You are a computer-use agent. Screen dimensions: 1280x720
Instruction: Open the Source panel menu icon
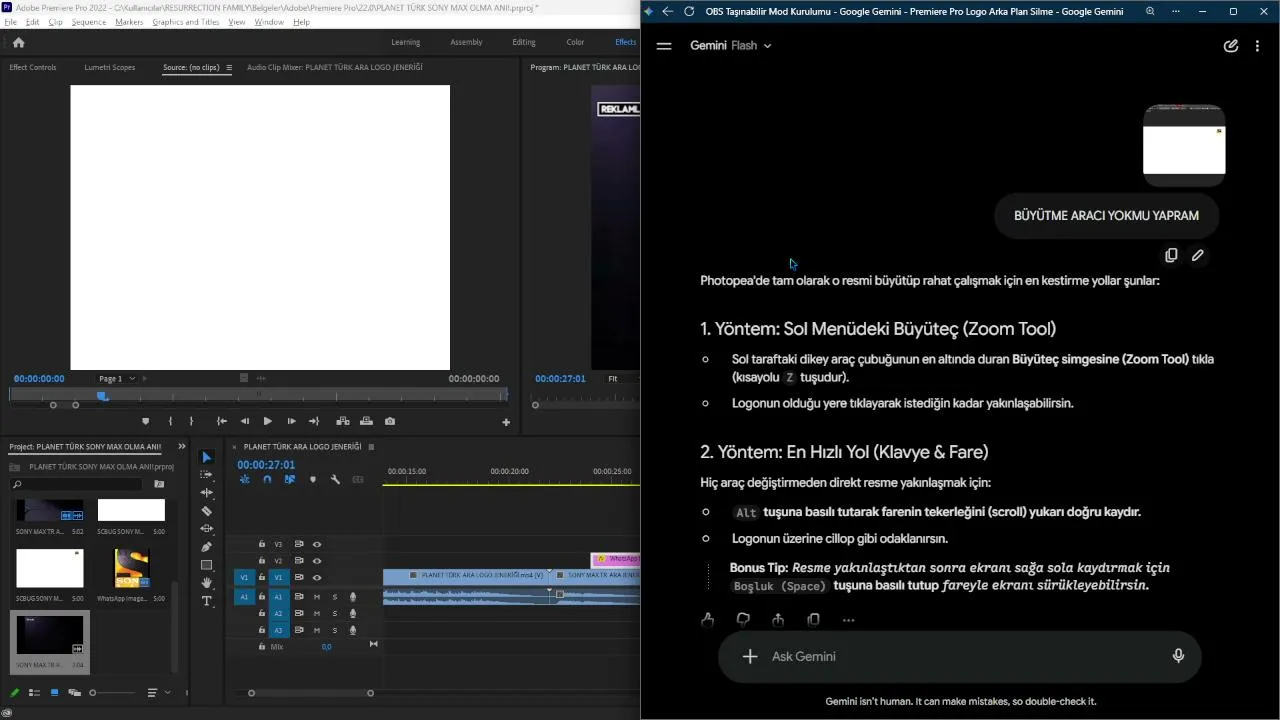coord(229,68)
